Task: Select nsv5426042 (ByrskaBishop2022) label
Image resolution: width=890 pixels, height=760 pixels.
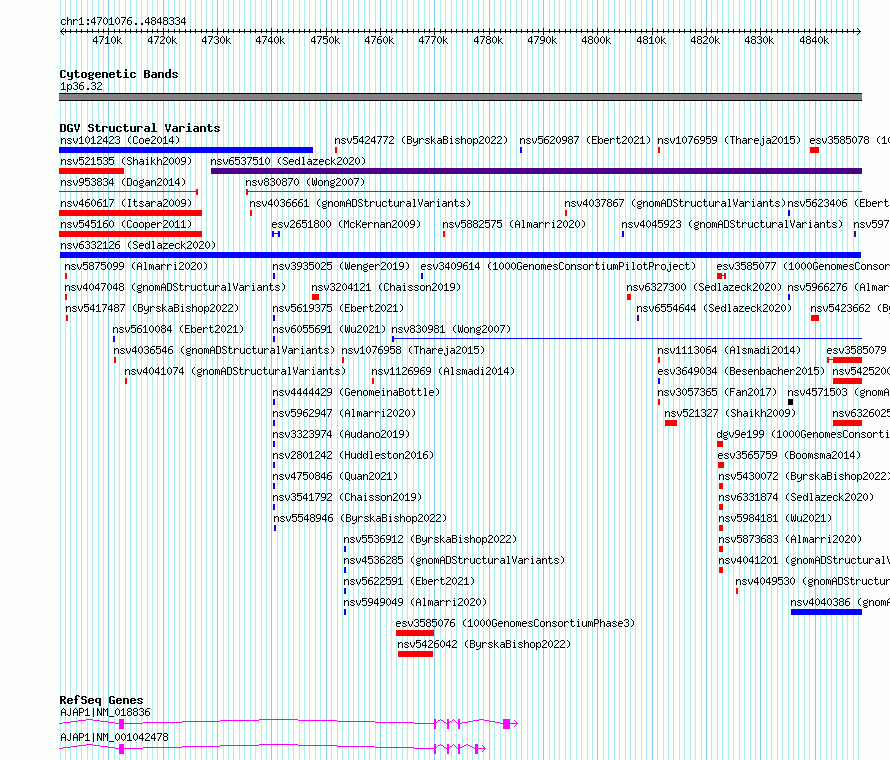Action: (484, 644)
